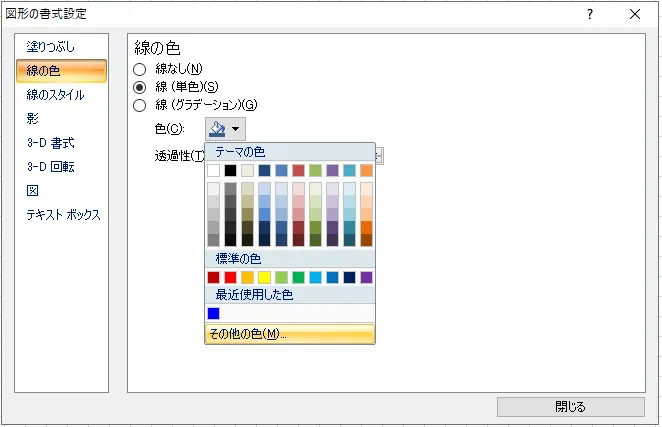Pick orange in the top theme colors row

[x=366, y=170]
